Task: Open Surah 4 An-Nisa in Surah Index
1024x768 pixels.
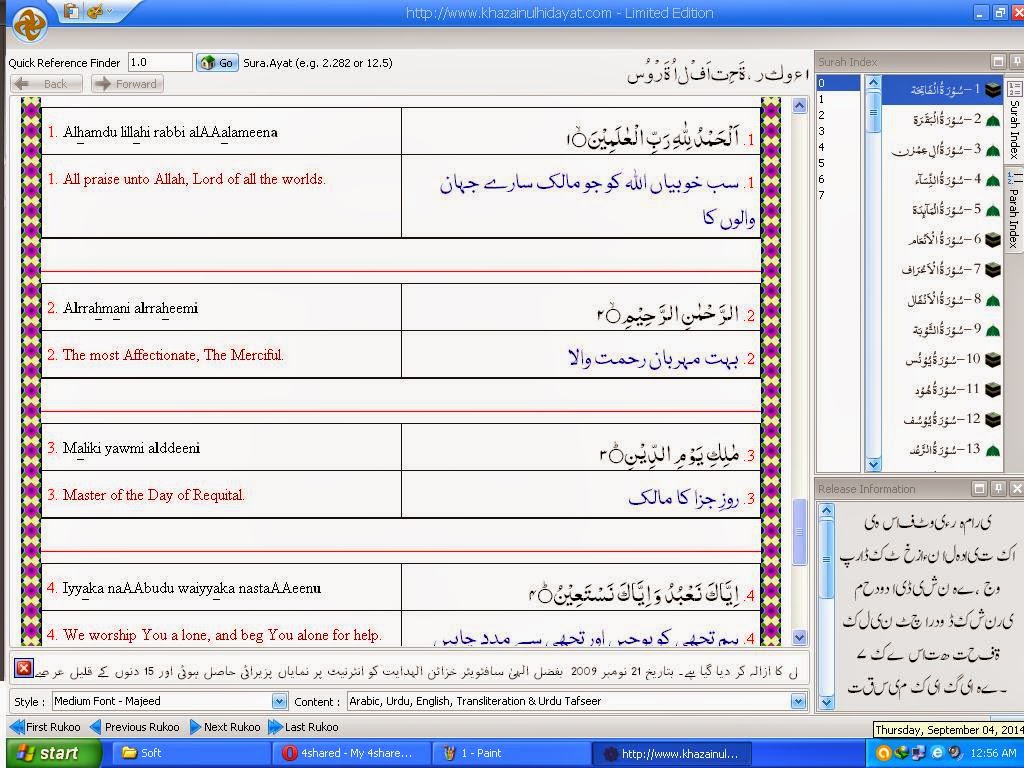Action: click(943, 180)
